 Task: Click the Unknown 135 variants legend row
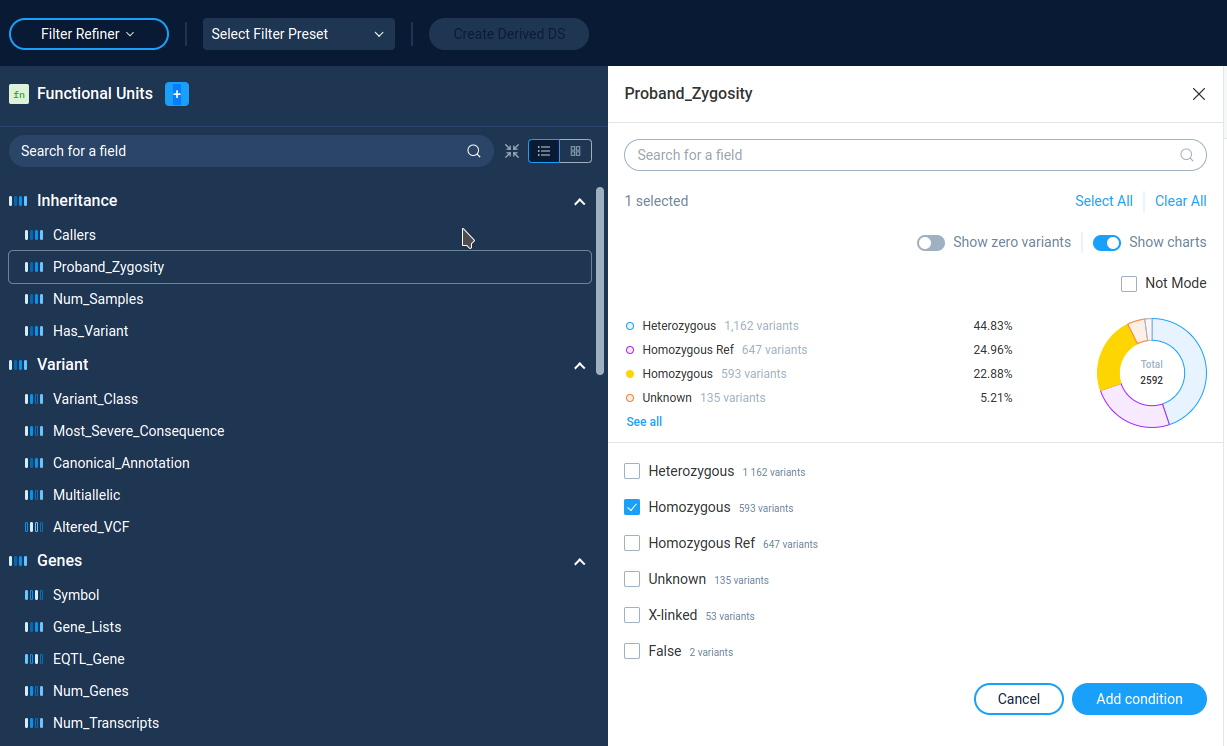click(x=819, y=398)
